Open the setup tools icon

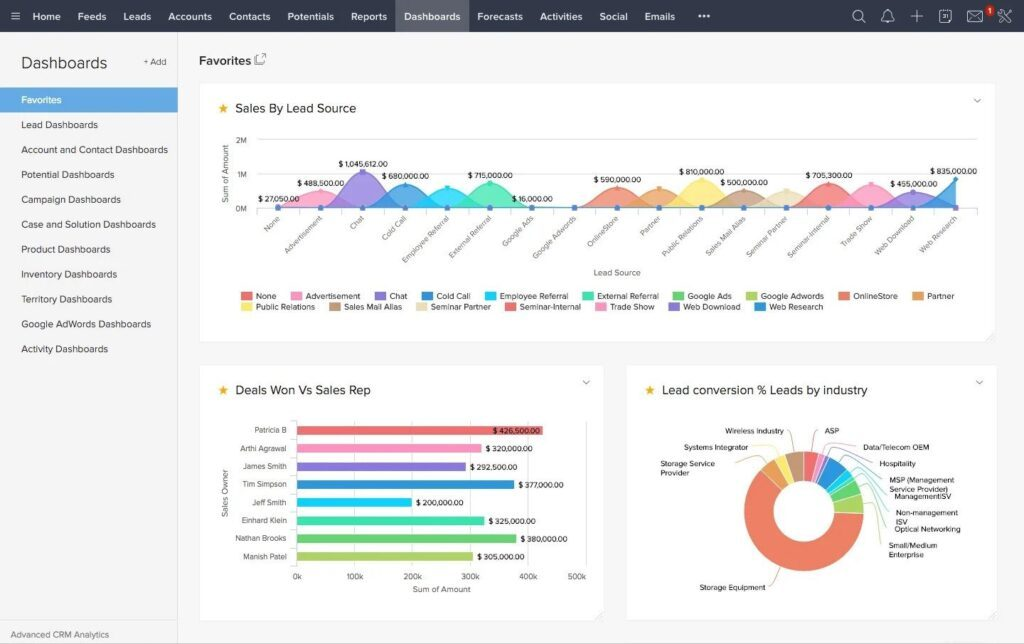(1004, 16)
